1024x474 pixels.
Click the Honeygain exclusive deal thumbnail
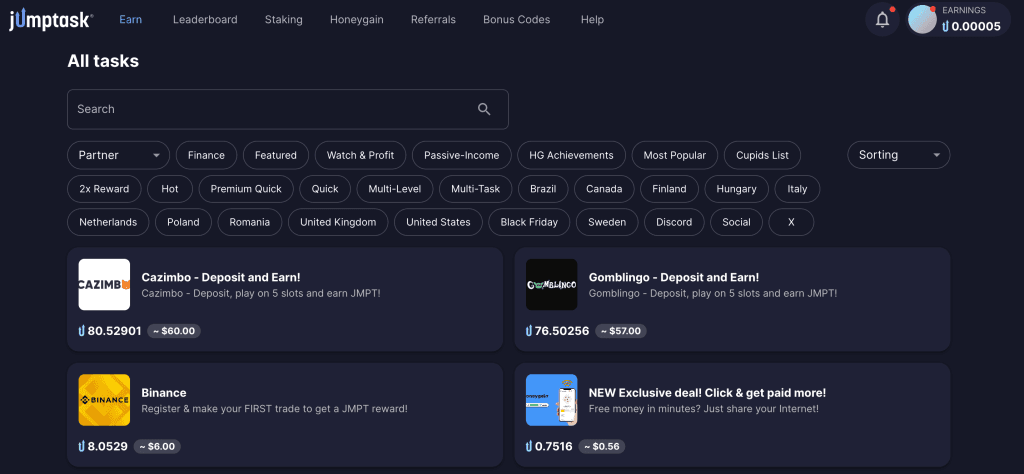point(552,400)
